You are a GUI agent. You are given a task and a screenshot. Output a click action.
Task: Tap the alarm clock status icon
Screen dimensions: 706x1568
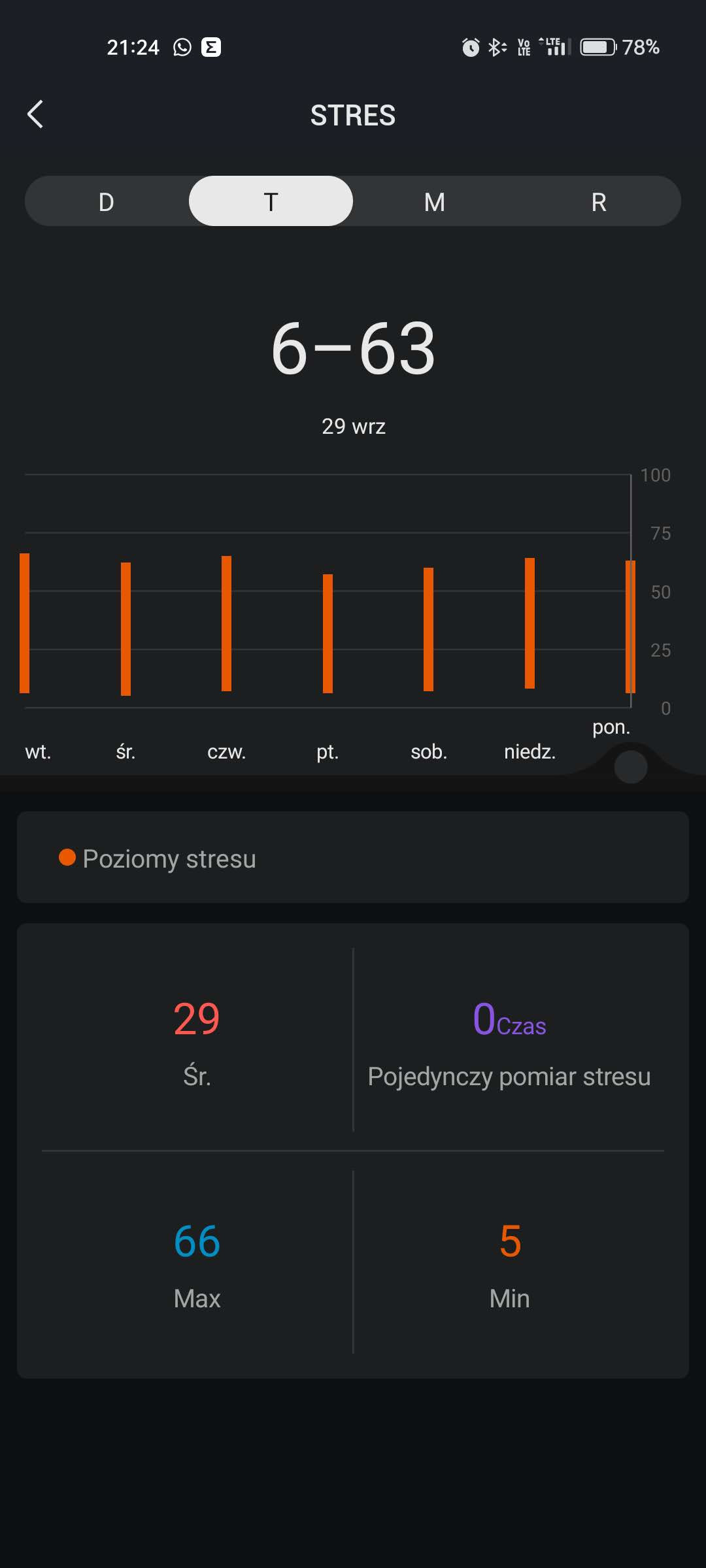[x=470, y=47]
